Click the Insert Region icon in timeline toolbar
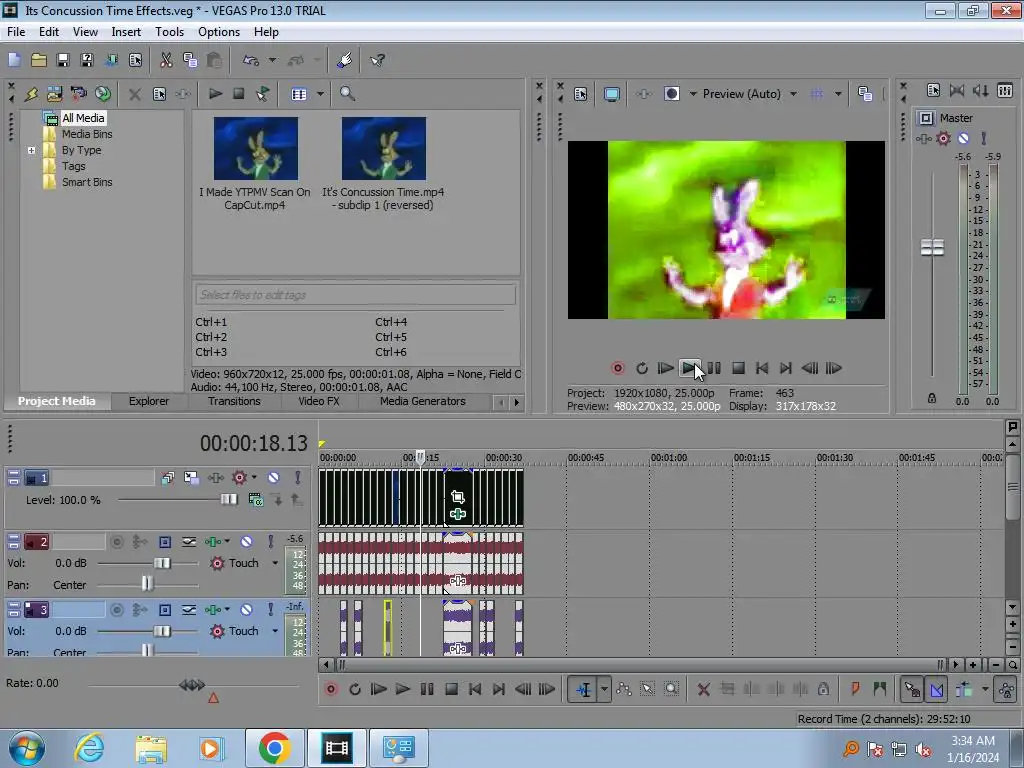Image resolution: width=1024 pixels, height=768 pixels. pos(880,689)
